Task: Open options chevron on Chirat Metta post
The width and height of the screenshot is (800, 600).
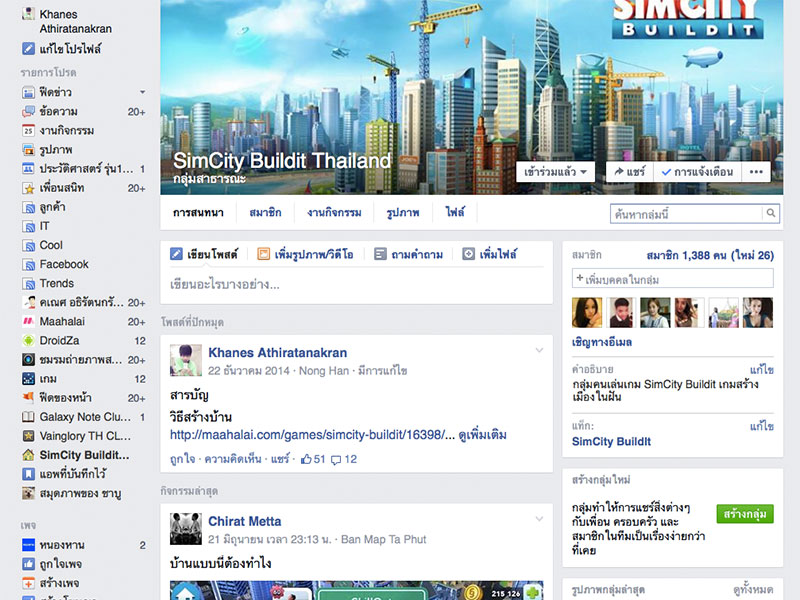Action: pos(539,519)
